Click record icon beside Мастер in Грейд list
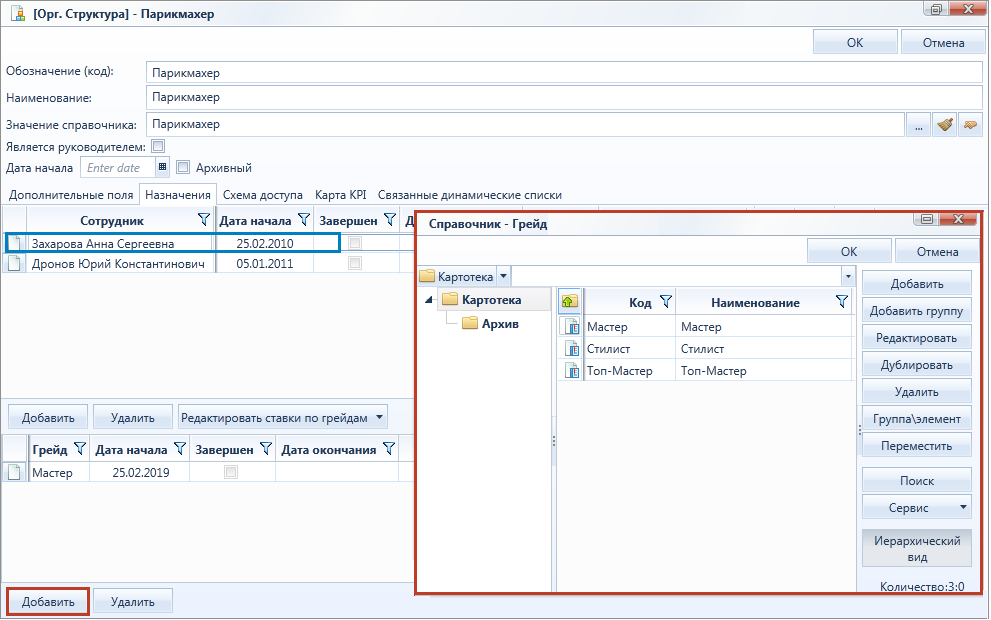The width and height of the screenshot is (991, 620). (x=571, y=327)
